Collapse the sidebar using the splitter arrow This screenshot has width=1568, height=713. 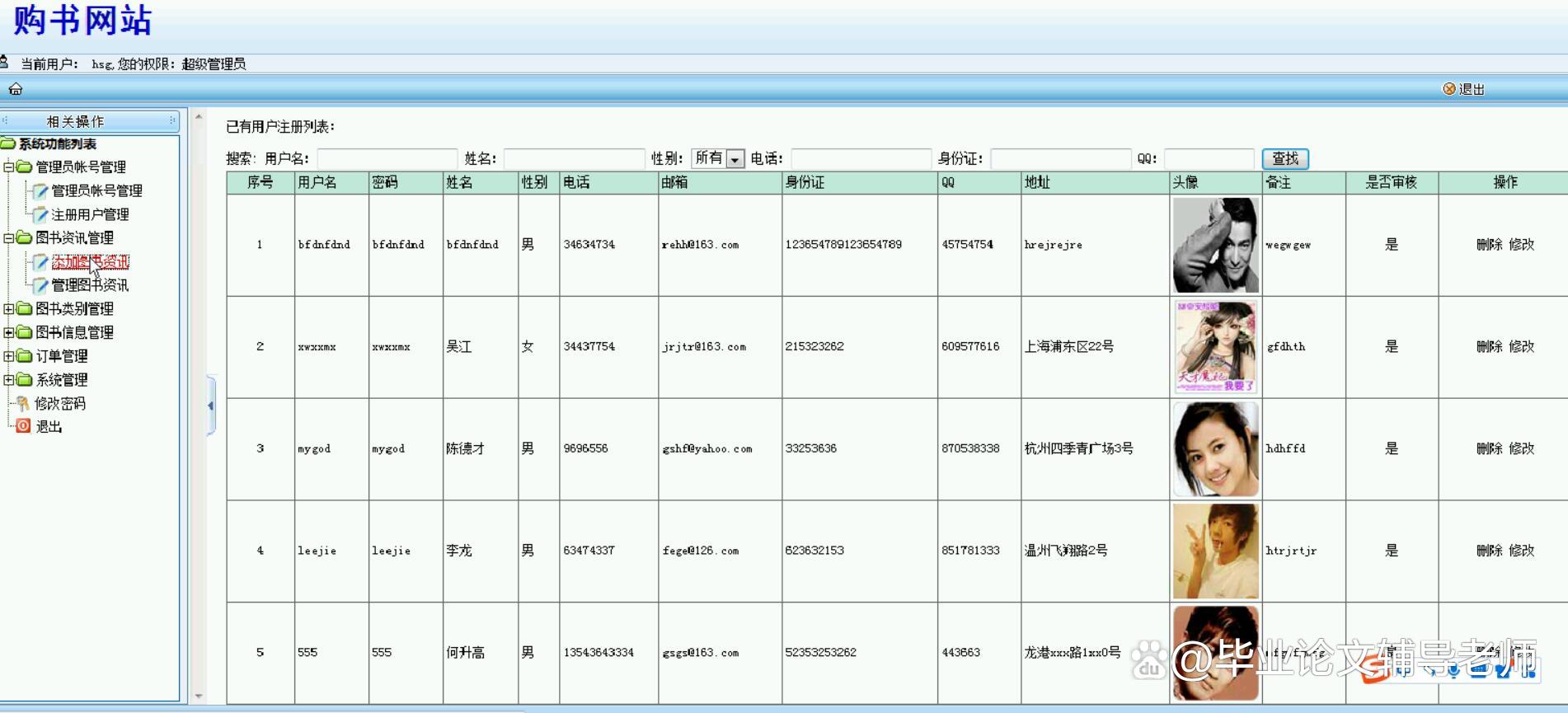click(x=211, y=406)
